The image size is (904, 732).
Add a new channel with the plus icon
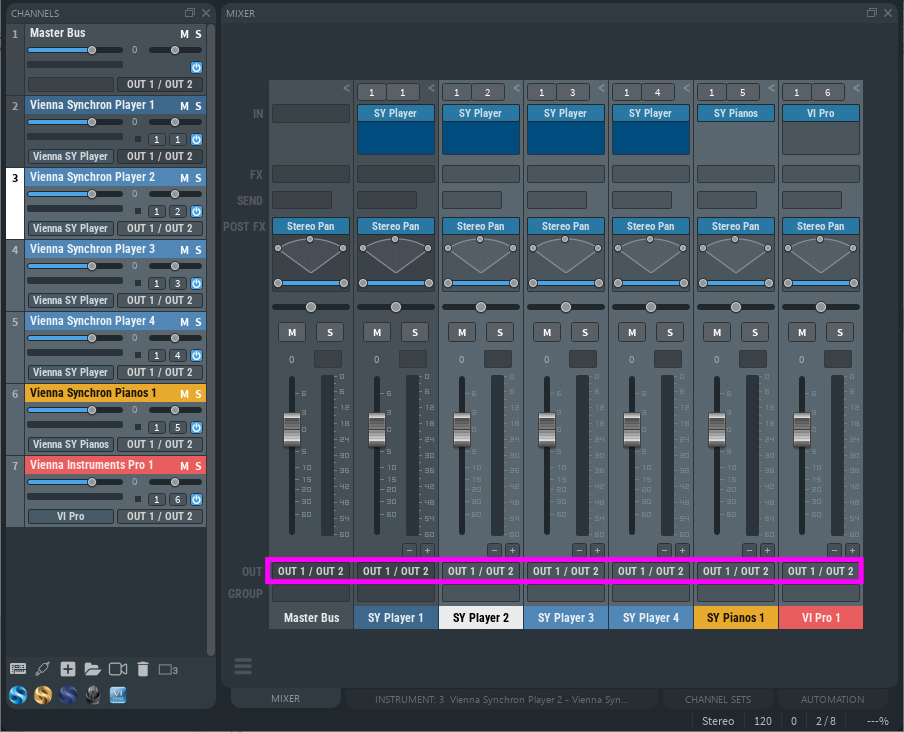coord(68,669)
